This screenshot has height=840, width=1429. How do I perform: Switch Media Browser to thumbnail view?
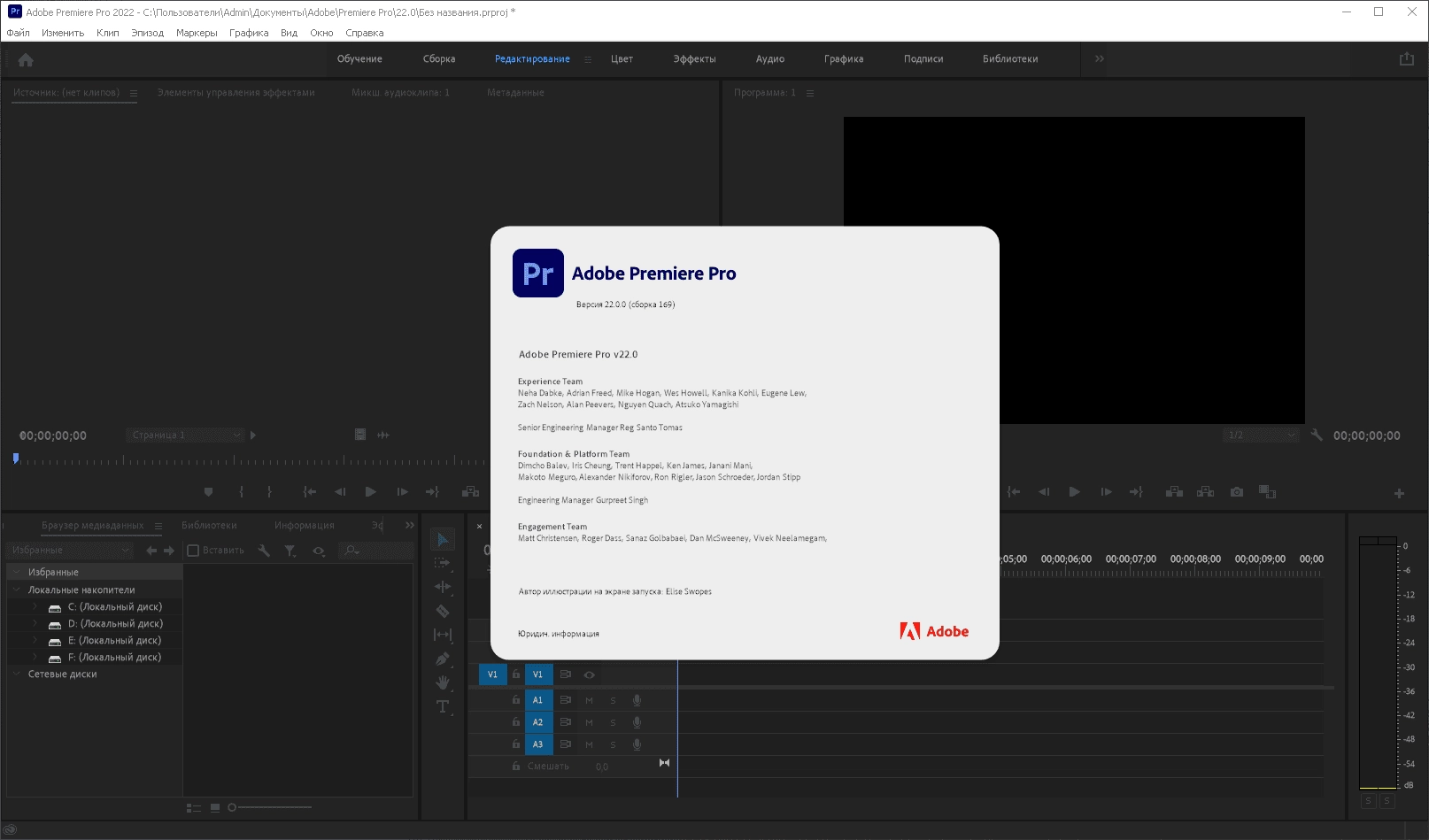[x=215, y=807]
